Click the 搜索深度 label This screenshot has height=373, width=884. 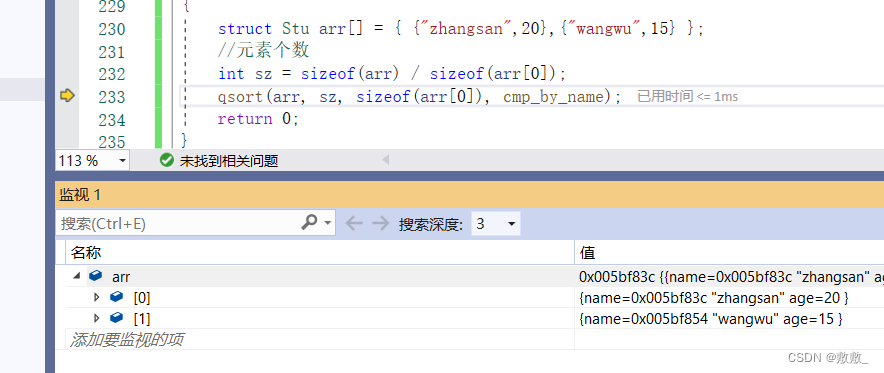pos(431,224)
